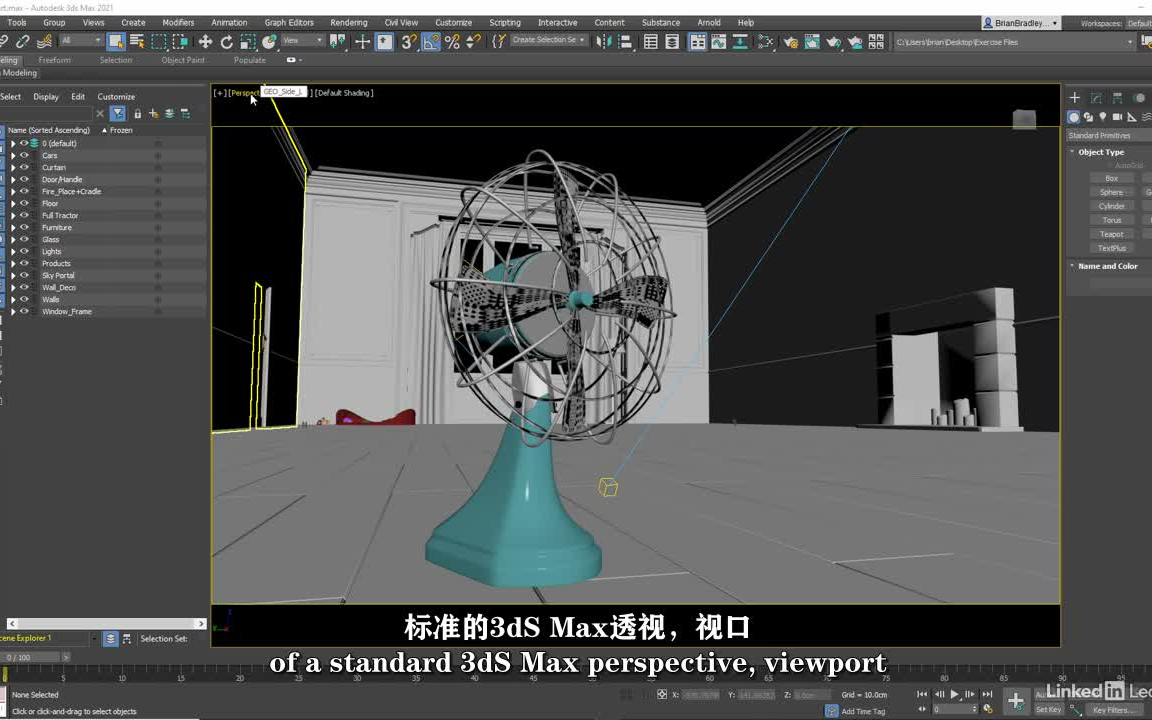Select the Geometry category icon in Create panel
Viewport: 1152px width, 720px height.
point(1073,117)
